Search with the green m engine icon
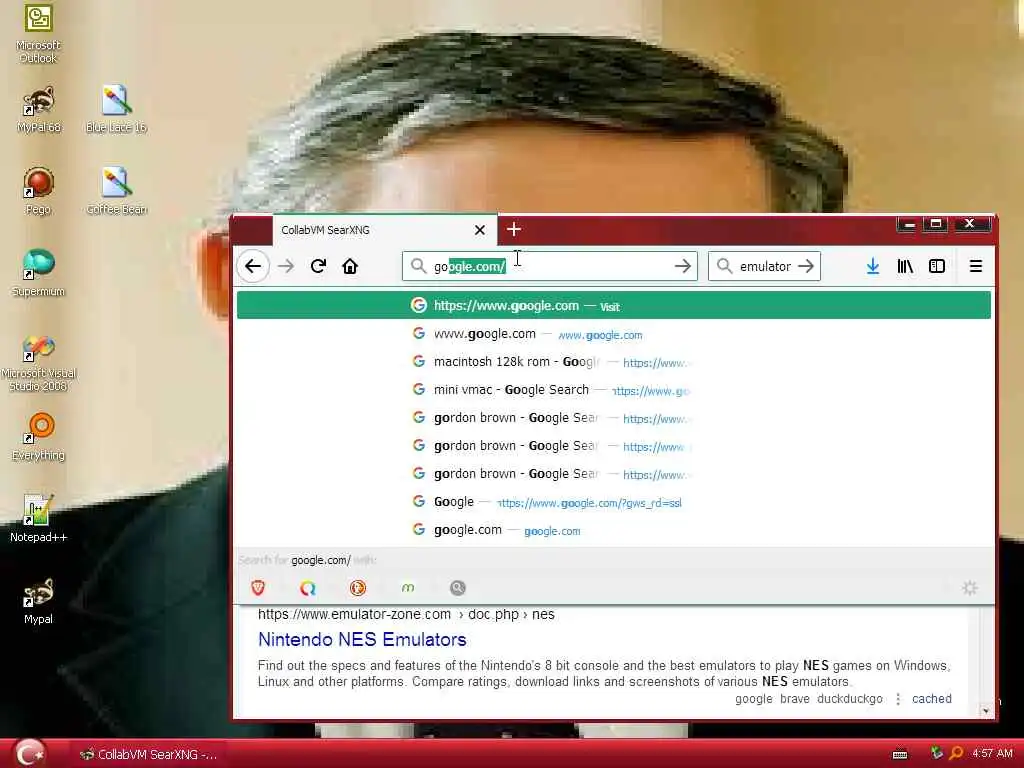 coord(408,588)
